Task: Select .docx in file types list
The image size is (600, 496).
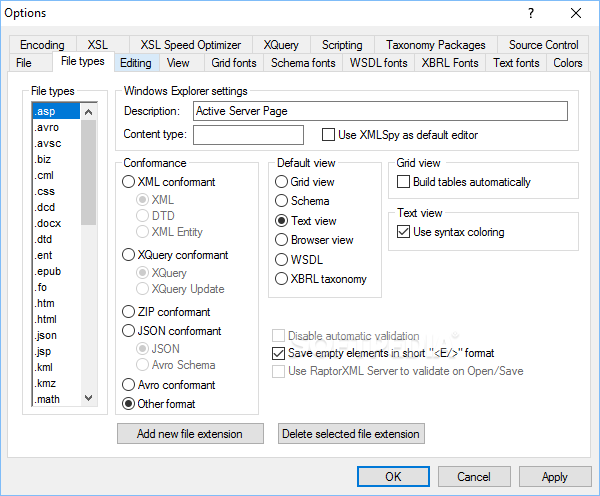Action: (56, 223)
